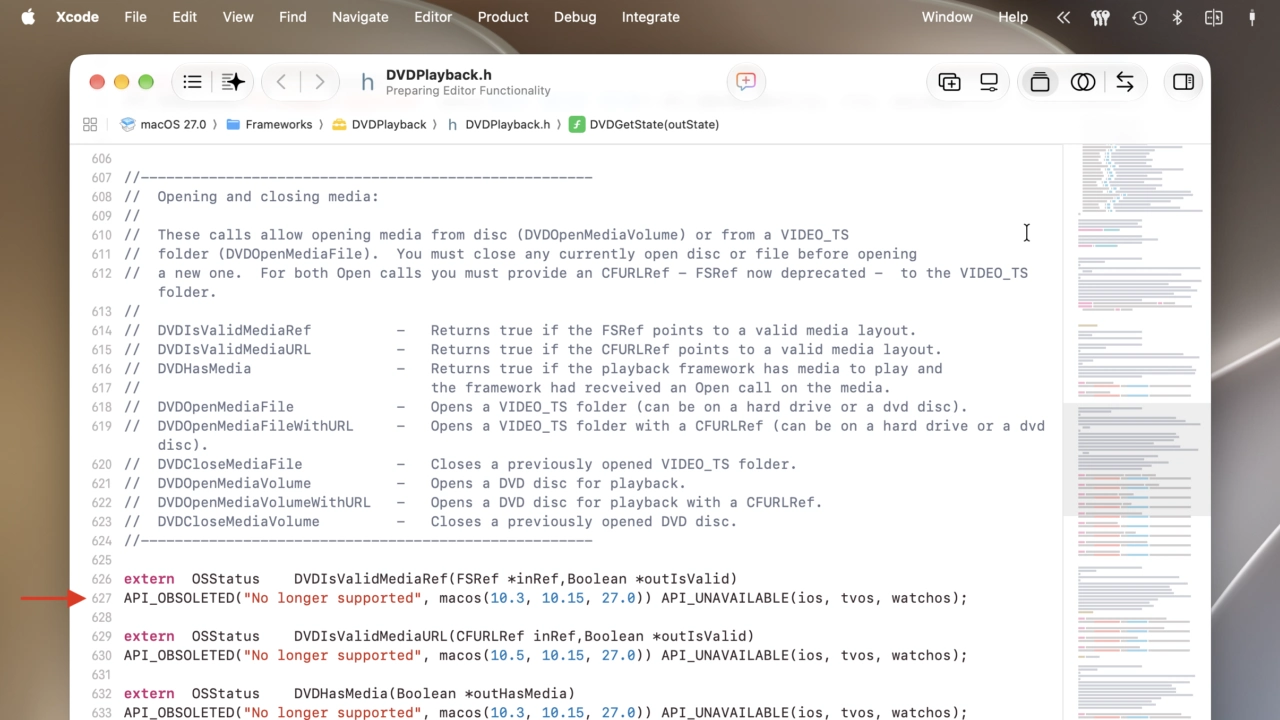Image resolution: width=1280 pixels, height=720 pixels.
Task: Open the Integrate menu
Action: (650, 17)
